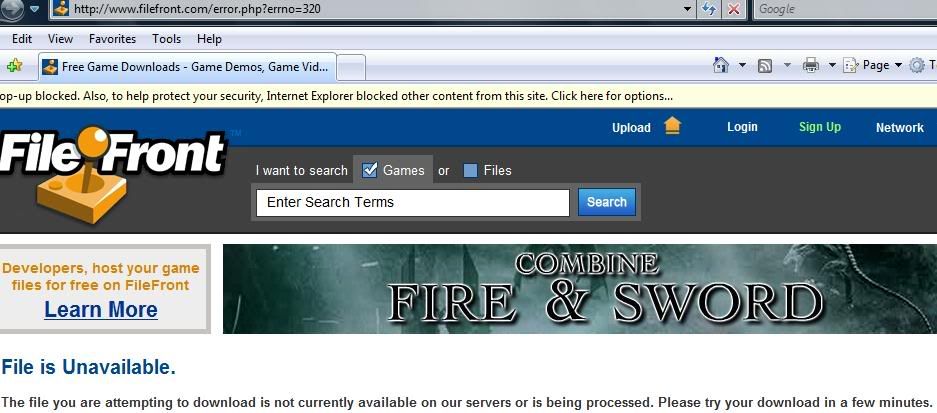Click the Refresh page icon

coord(709,9)
